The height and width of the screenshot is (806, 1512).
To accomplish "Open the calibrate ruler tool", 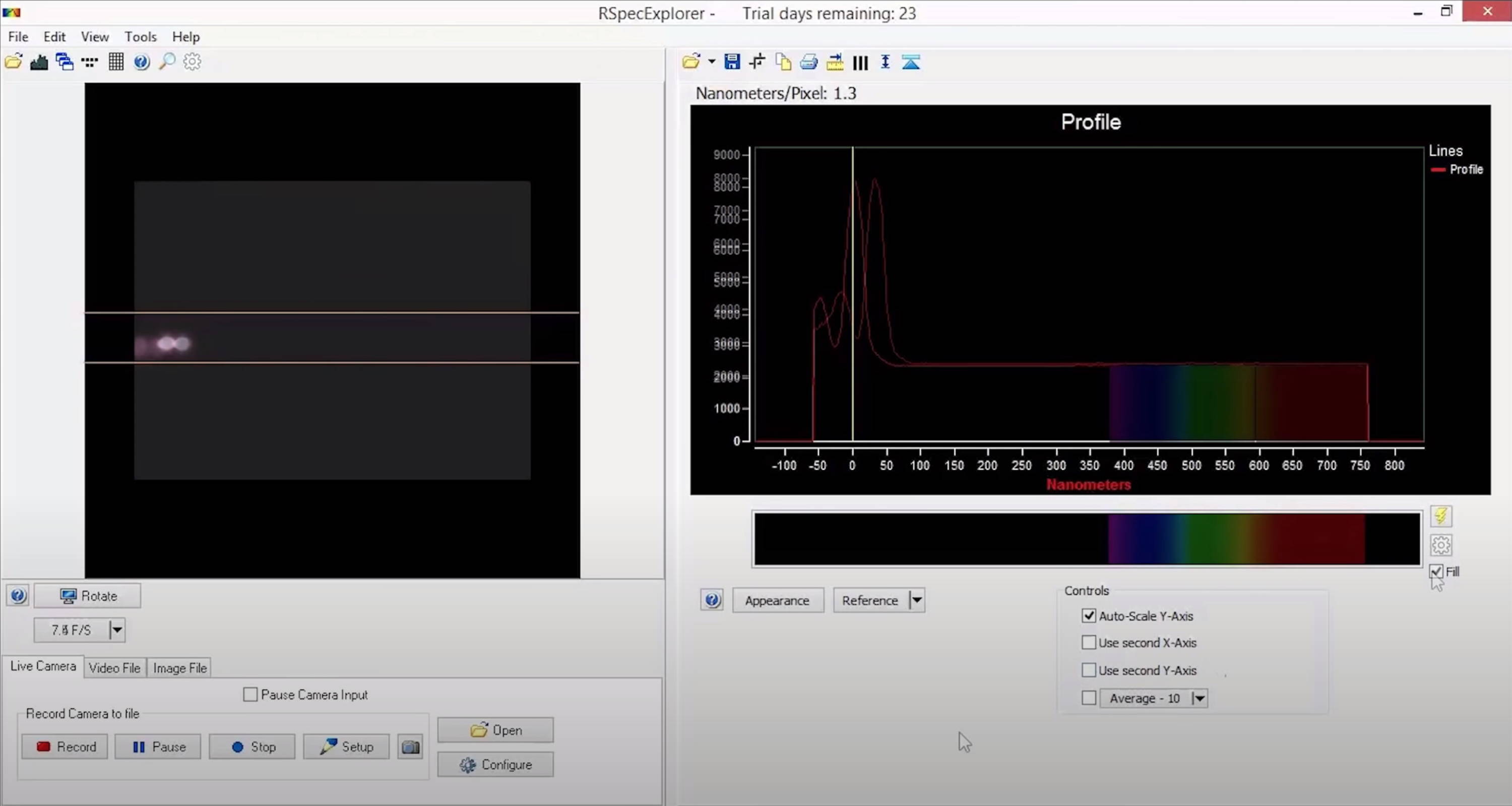I will [x=835, y=61].
